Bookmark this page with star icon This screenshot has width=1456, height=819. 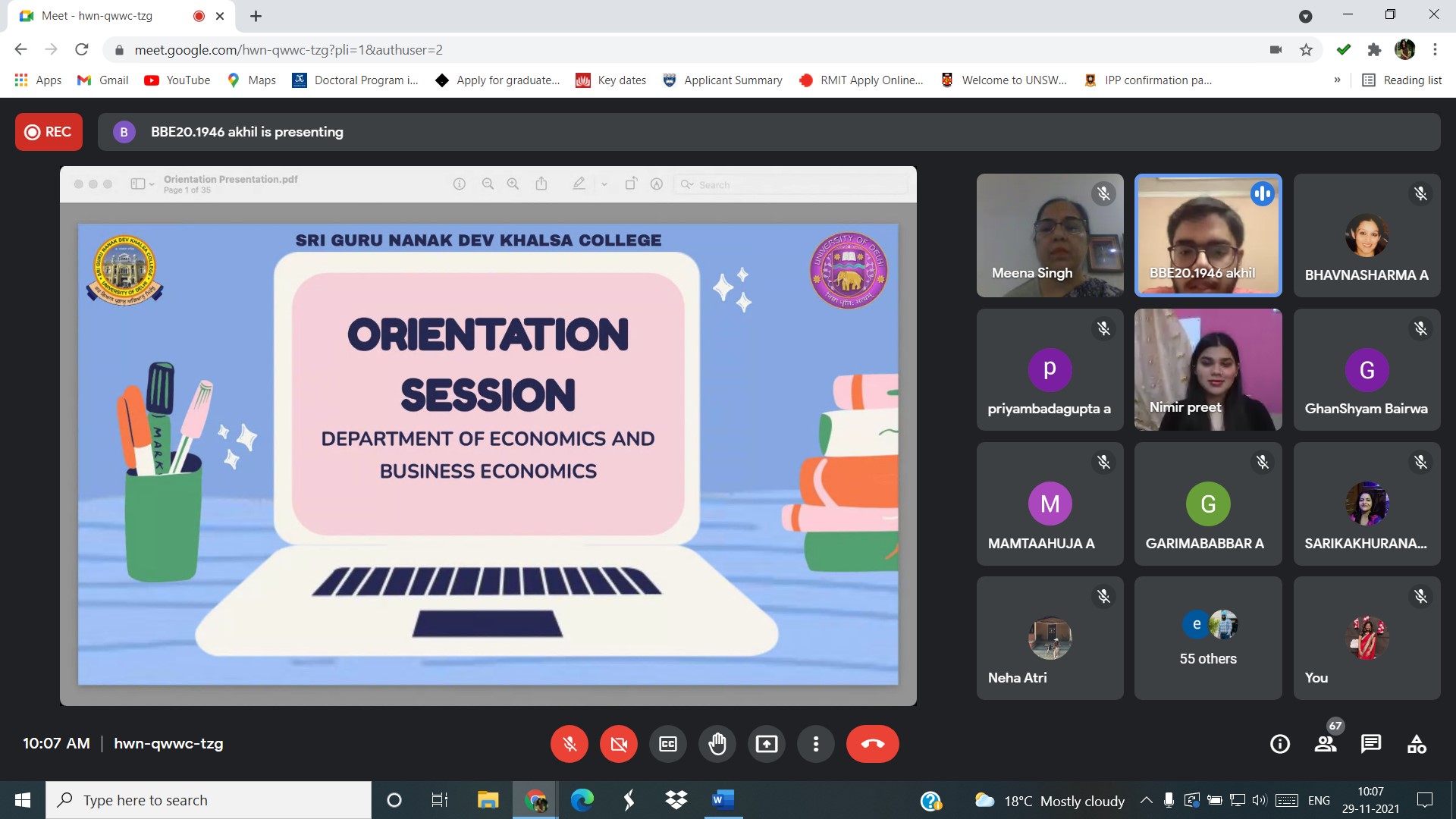click(1306, 50)
